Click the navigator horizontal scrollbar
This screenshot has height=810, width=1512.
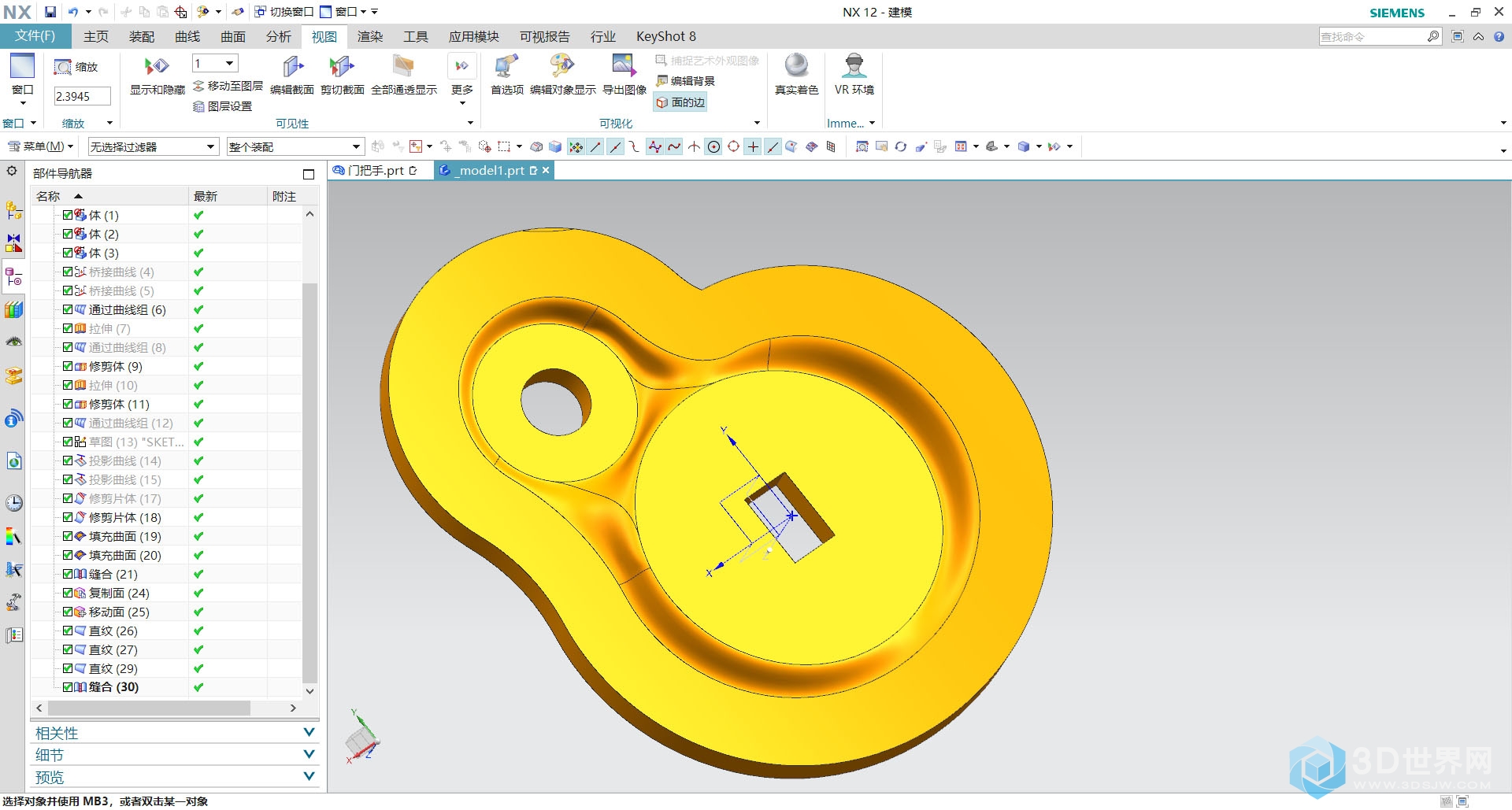[x=148, y=708]
